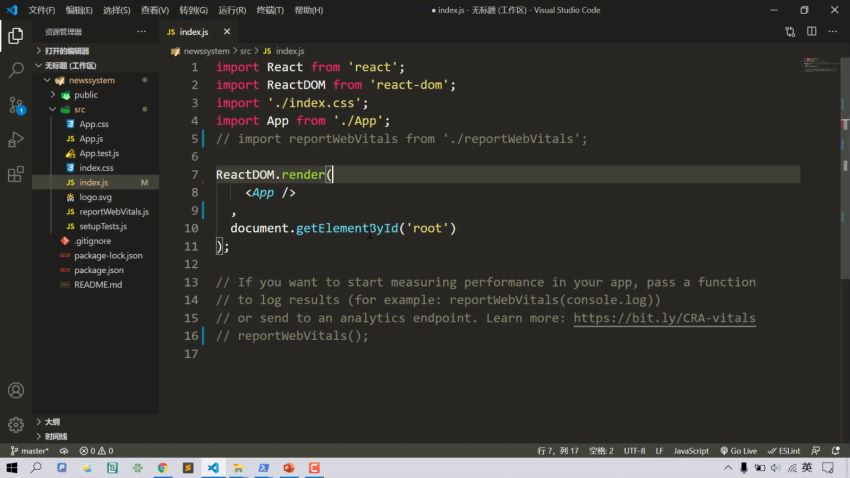850x478 pixels.
Task: Click the bit.ly/CRA-vitals link in code
Action: (664, 318)
